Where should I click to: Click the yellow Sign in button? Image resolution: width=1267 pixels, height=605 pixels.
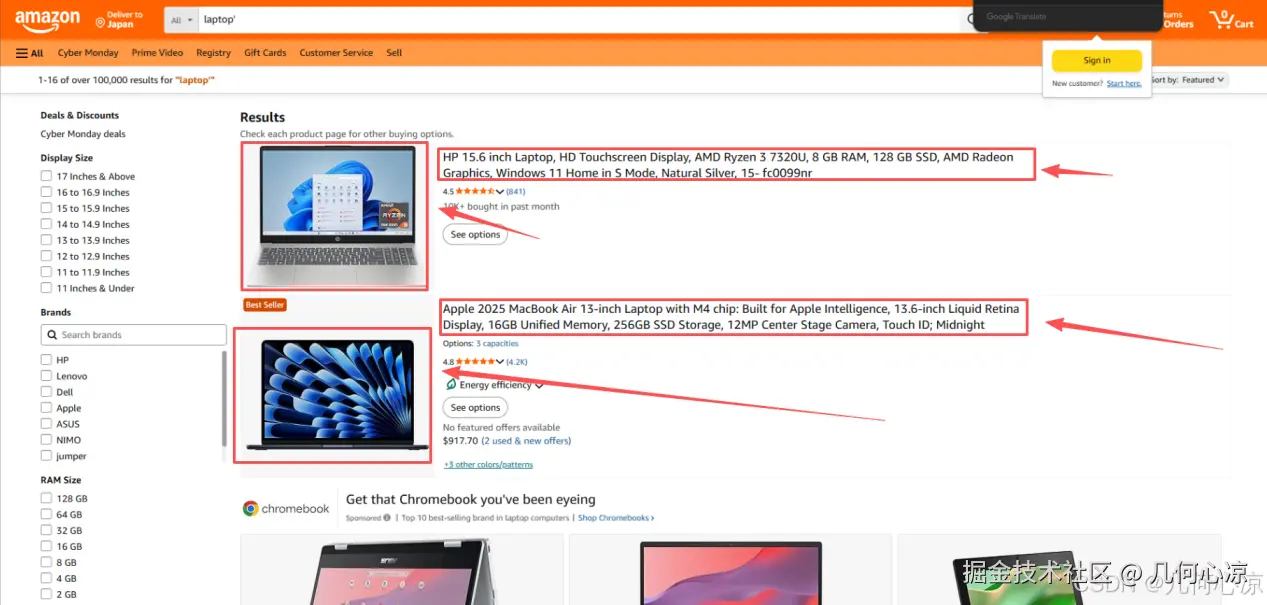pyautogui.click(x=1097, y=61)
